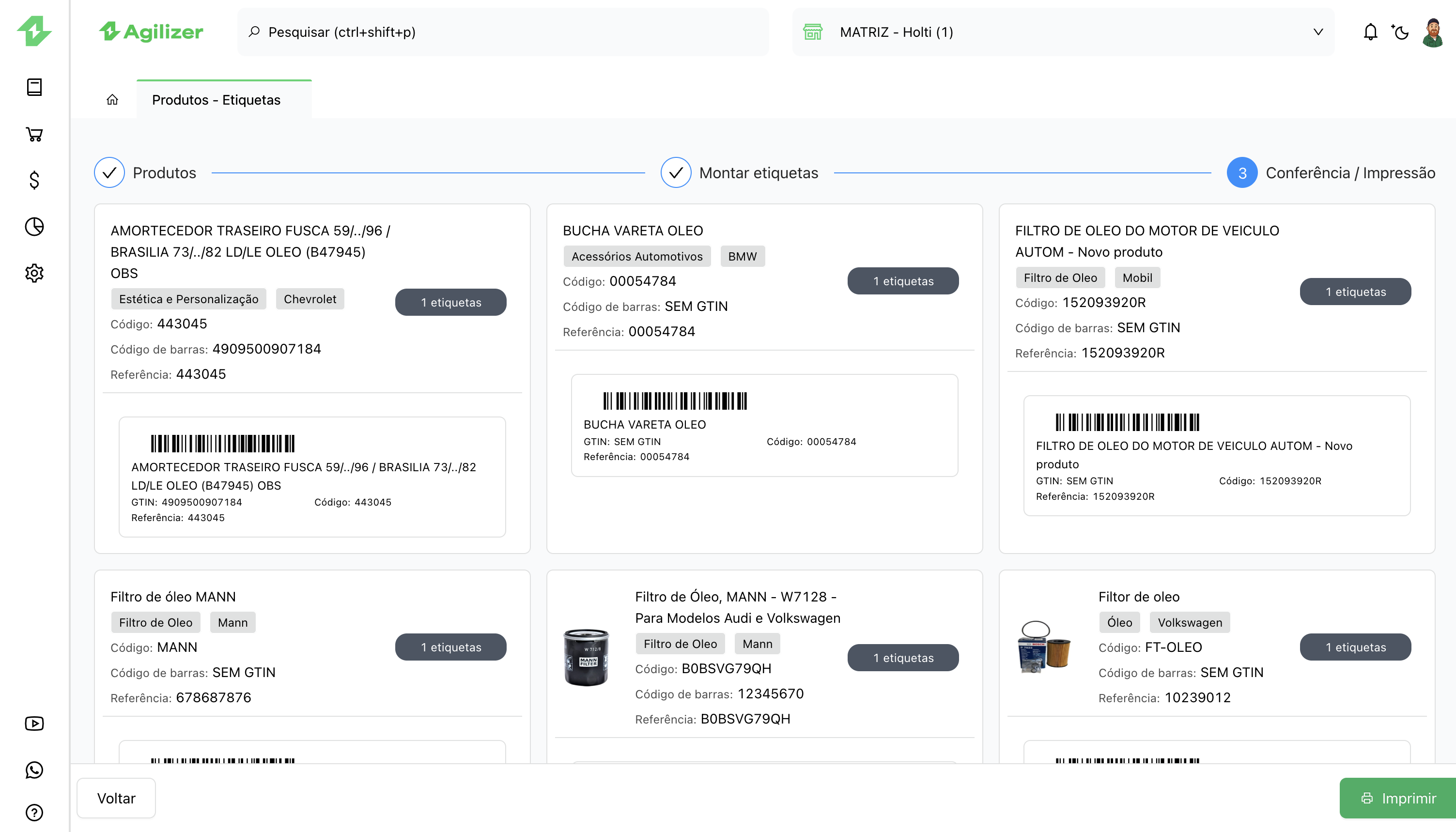Click Mann tag on MANN W7128 card
The width and height of the screenshot is (1456, 832).
tap(758, 644)
